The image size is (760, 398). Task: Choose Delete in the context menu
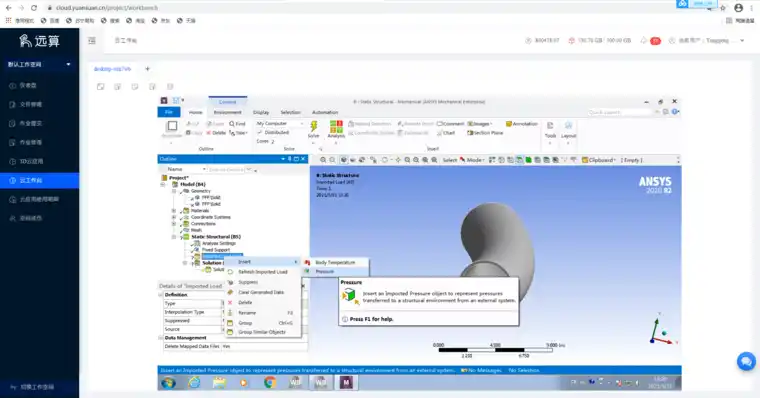click(x=262, y=302)
